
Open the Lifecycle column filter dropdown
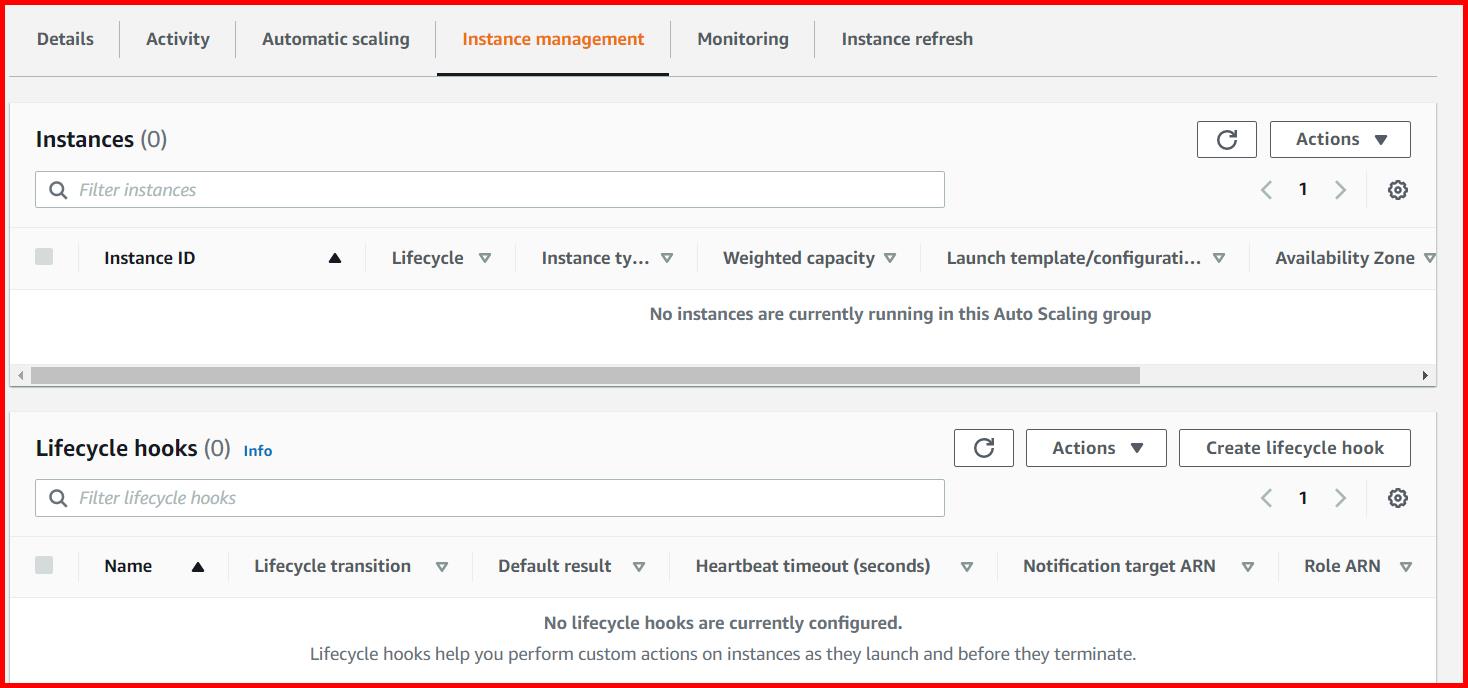tap(486, 257)
